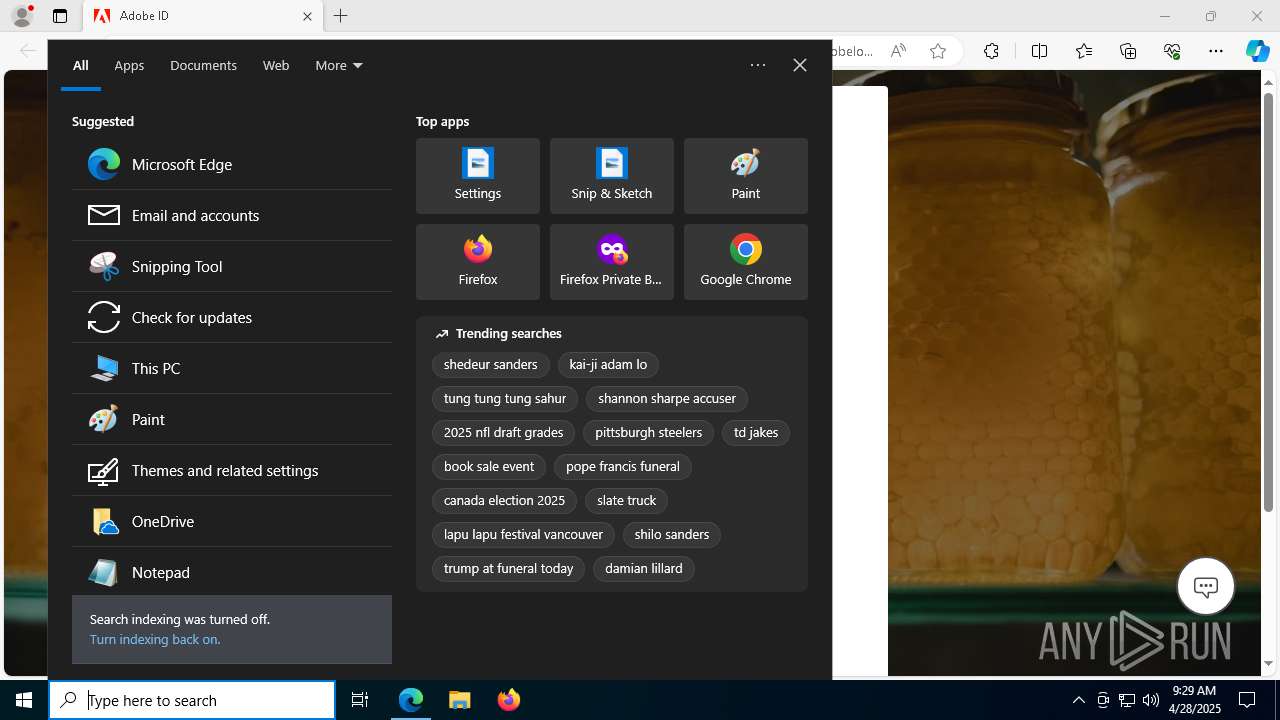
Task: Open Themes and related settings
Action: (232, 470)
